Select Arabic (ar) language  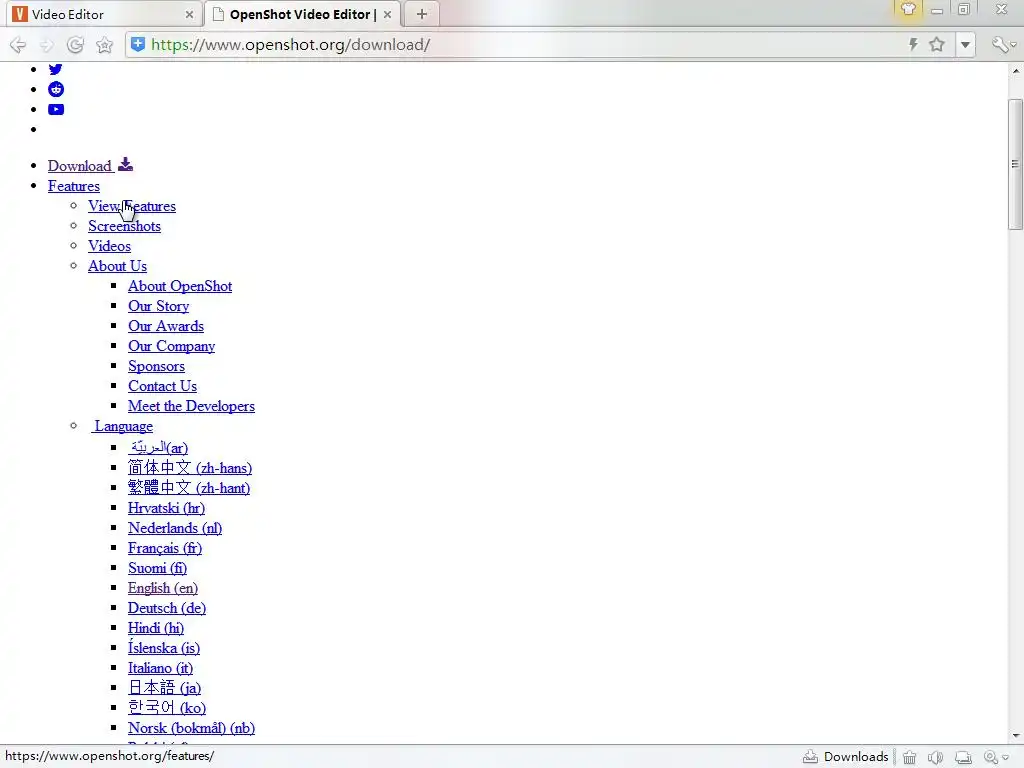coord(159,448)
